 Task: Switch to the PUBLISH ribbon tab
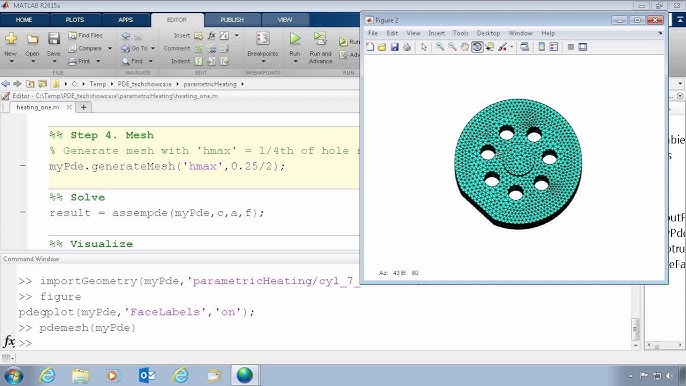click(232, 20)
